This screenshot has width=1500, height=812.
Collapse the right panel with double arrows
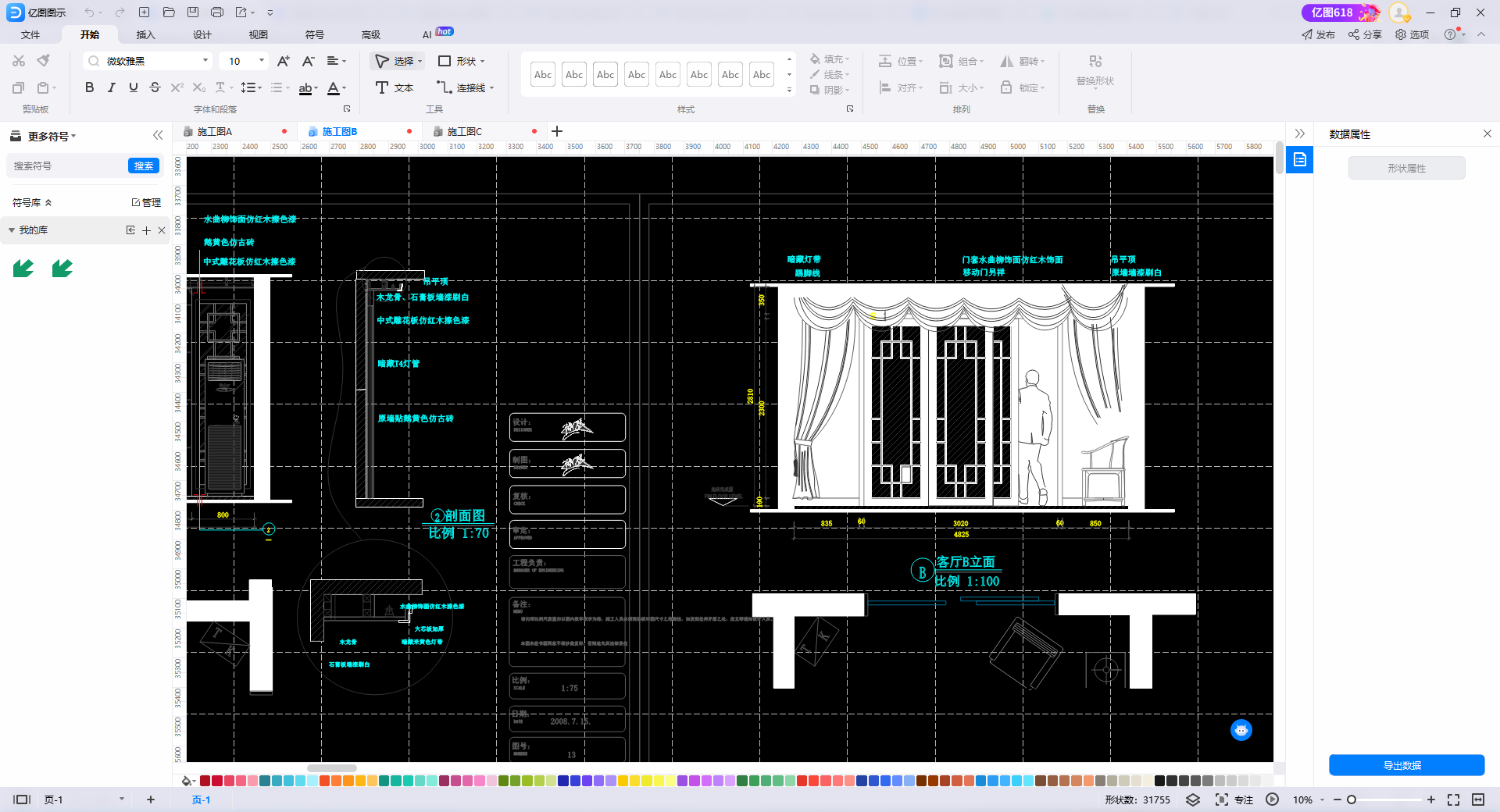point(1300,134)
